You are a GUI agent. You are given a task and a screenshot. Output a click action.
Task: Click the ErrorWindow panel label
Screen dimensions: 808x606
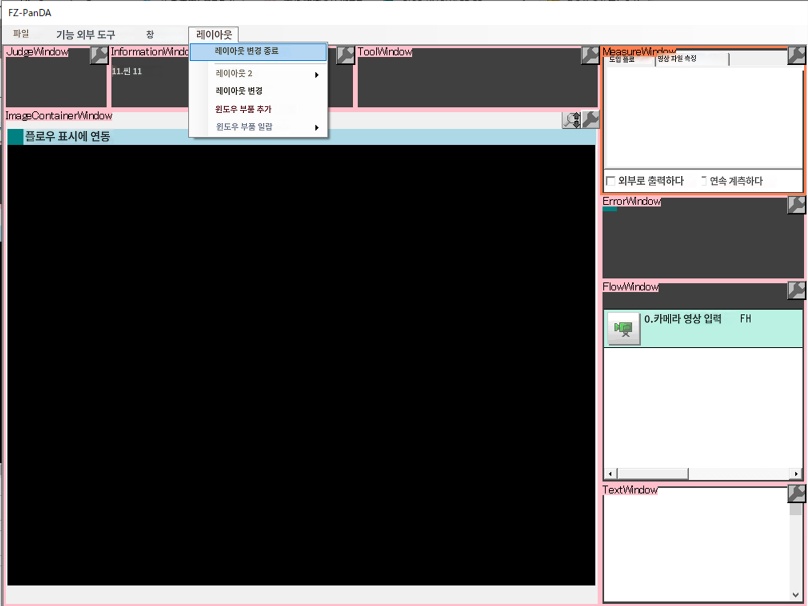tap(632, 201)
